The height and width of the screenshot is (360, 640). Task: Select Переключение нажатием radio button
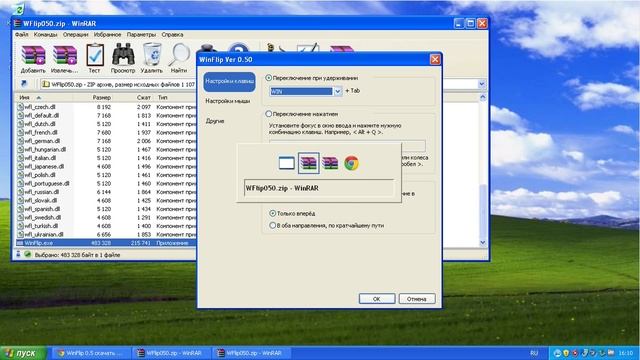coord(269,114)
